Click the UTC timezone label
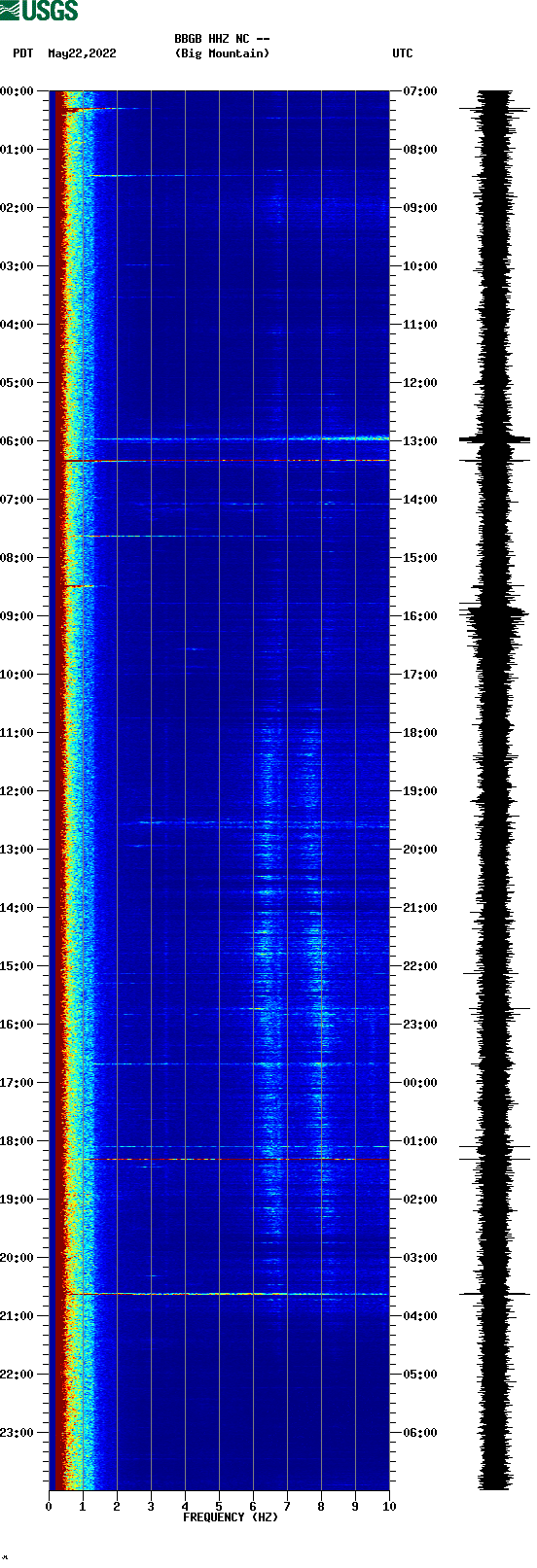The height and width of the screenshot is (1568, 537). point(403,53)
